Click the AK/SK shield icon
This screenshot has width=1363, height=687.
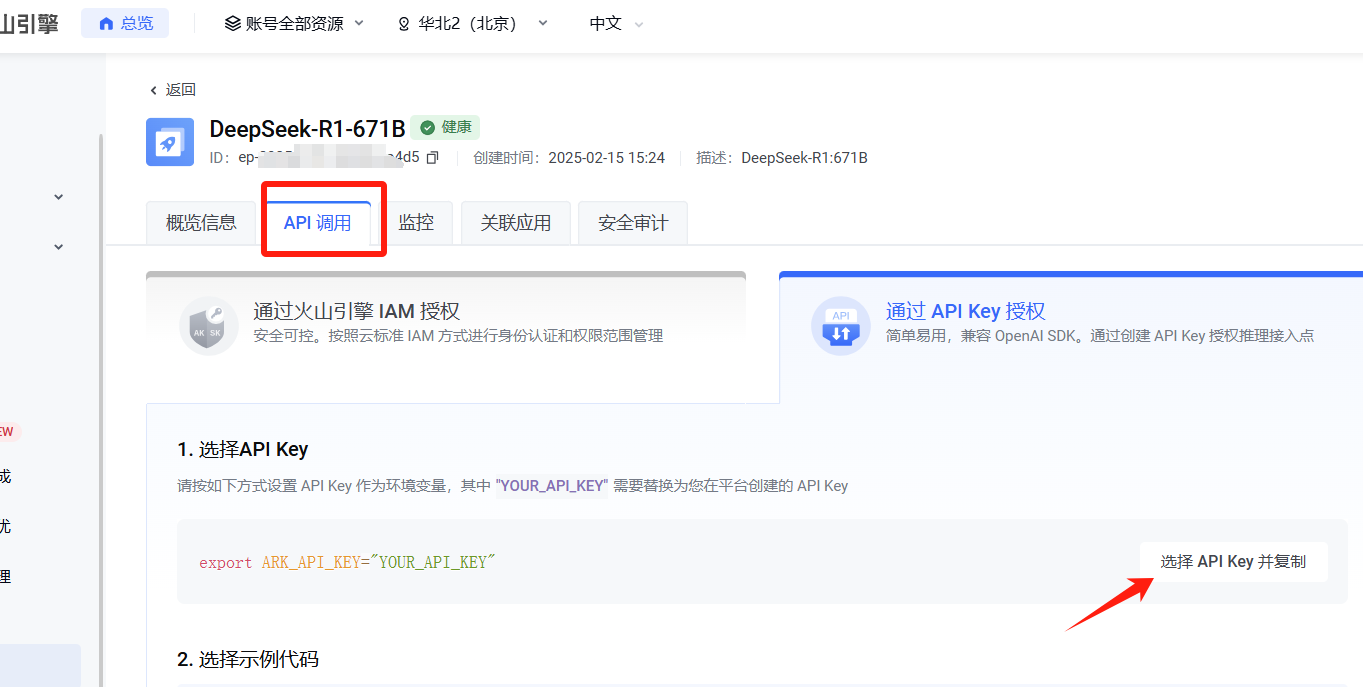pyautogui.click(x=209, y=325)
